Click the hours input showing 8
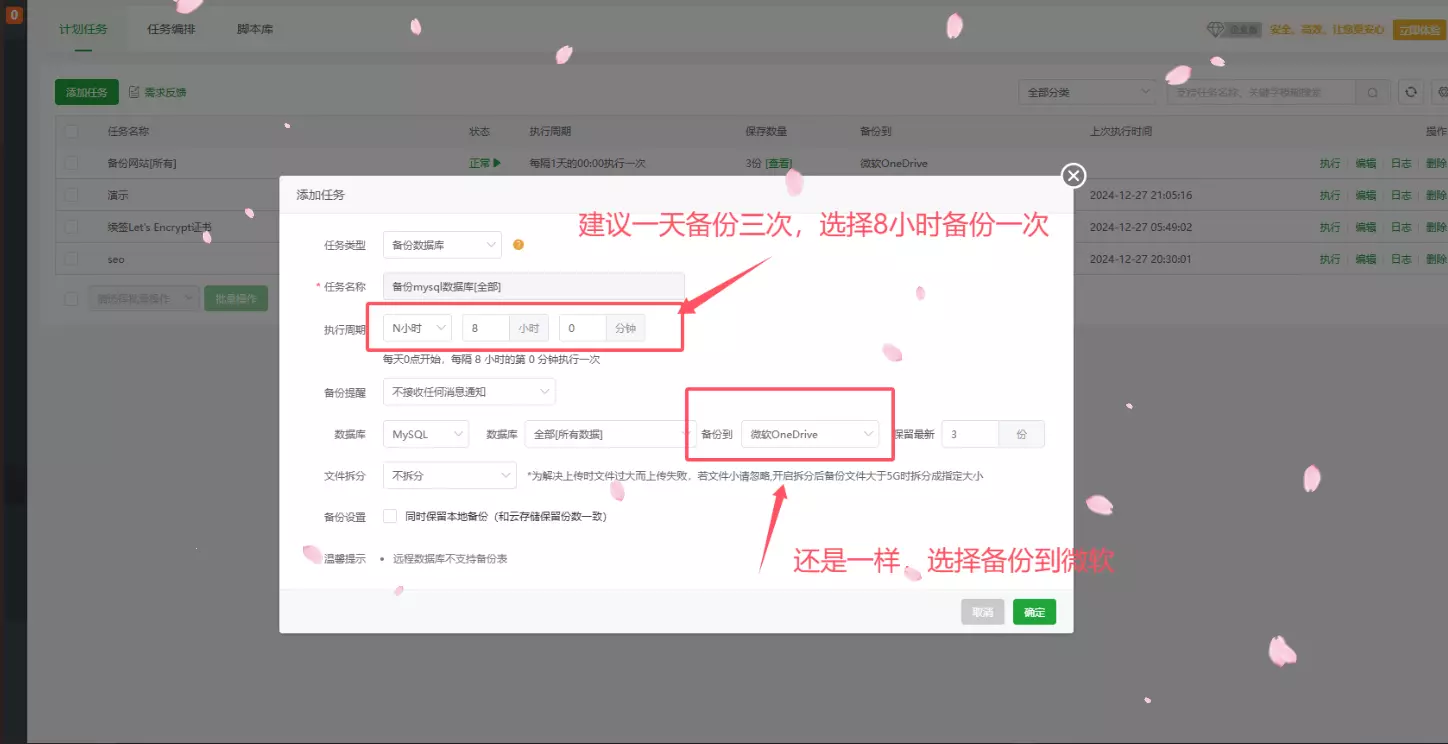This screenshot has width=1448, height=744. (x=486, y=327)
